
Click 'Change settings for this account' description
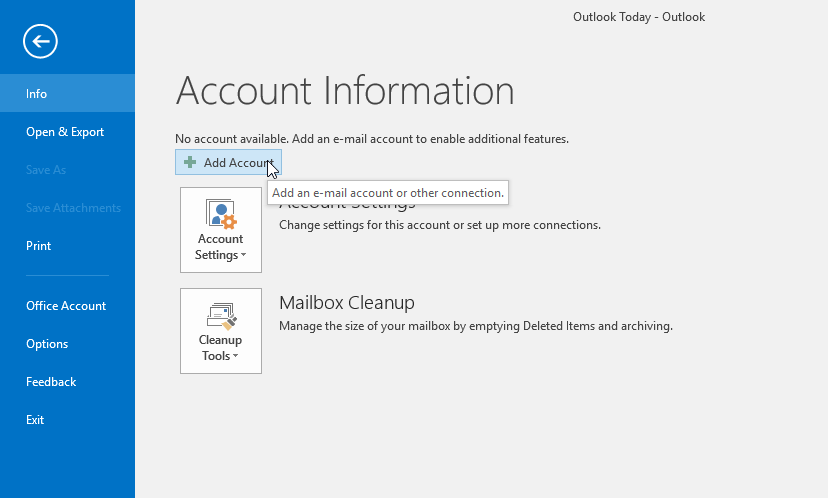(x=440, y=225)
